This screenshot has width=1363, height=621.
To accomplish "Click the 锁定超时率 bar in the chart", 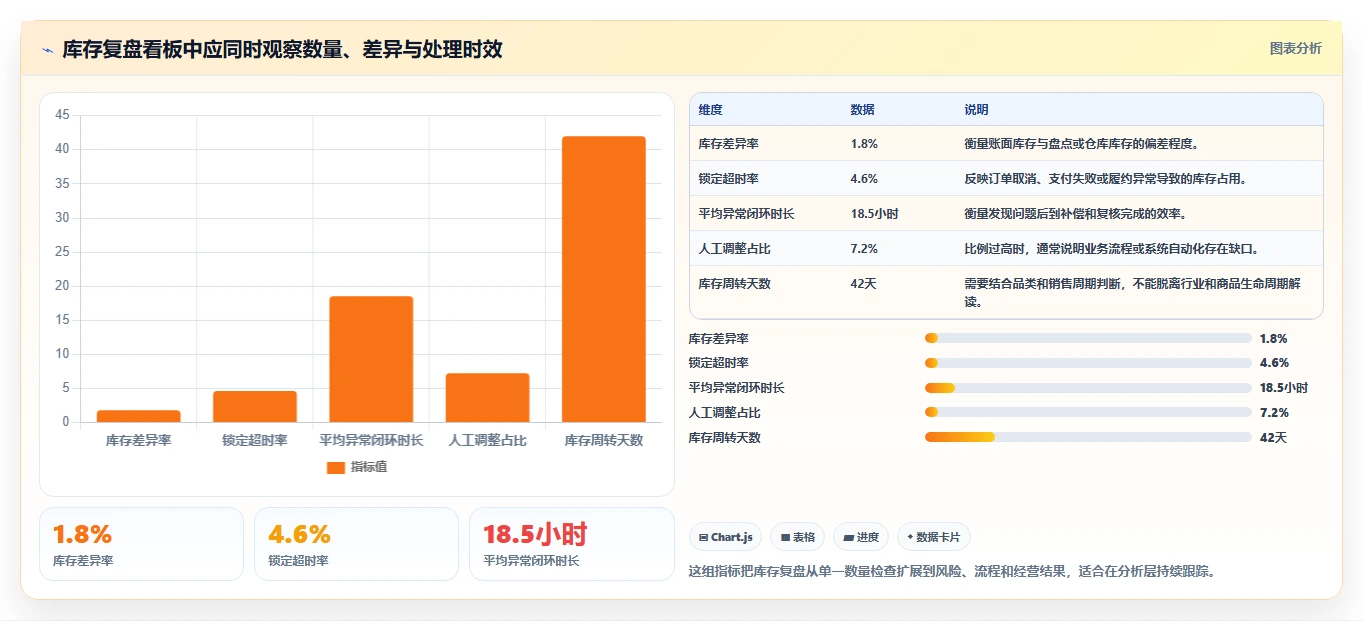I will 255,406.
